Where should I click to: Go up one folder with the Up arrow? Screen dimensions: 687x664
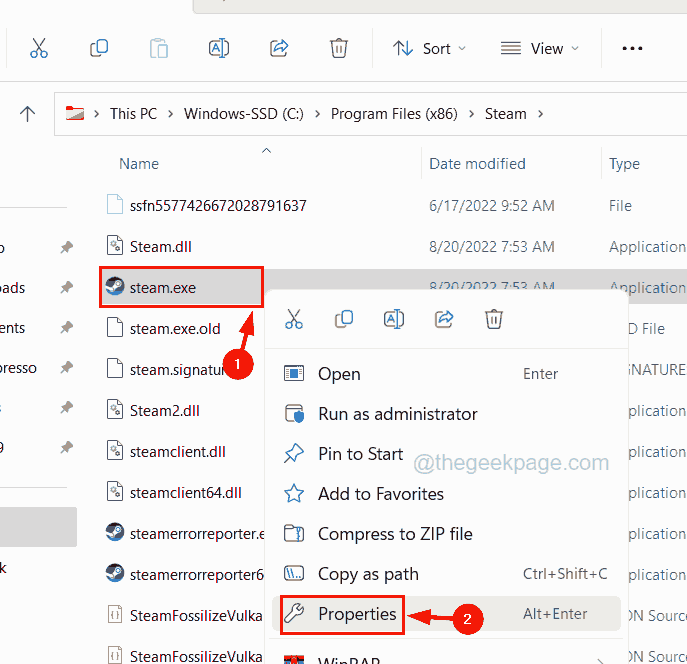(27, 114)
